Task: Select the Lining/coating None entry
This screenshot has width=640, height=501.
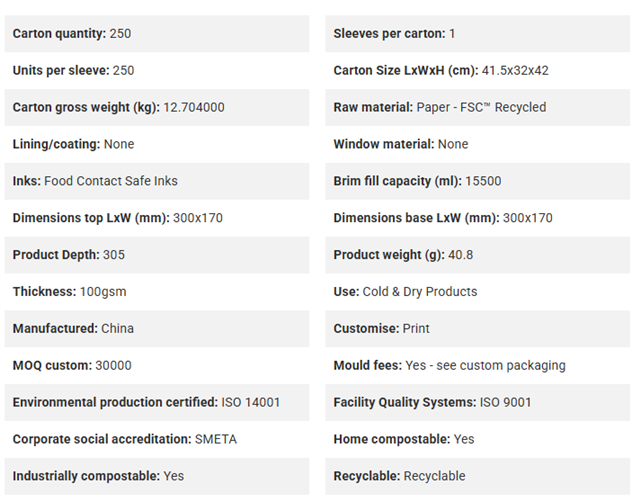Action: (x=73, y=144)
